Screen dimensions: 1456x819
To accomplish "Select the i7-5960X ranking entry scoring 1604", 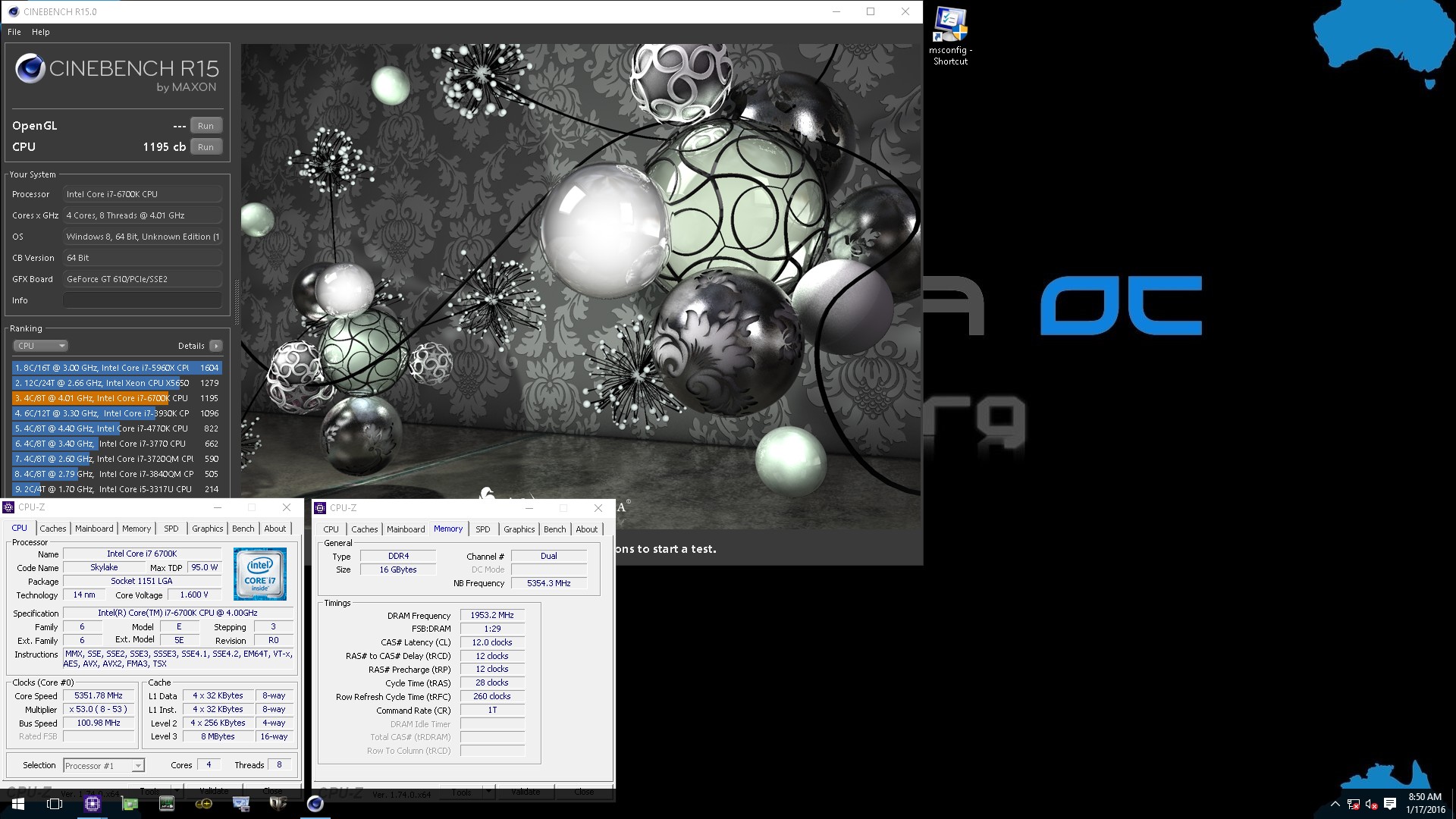I will pos(117,368).
